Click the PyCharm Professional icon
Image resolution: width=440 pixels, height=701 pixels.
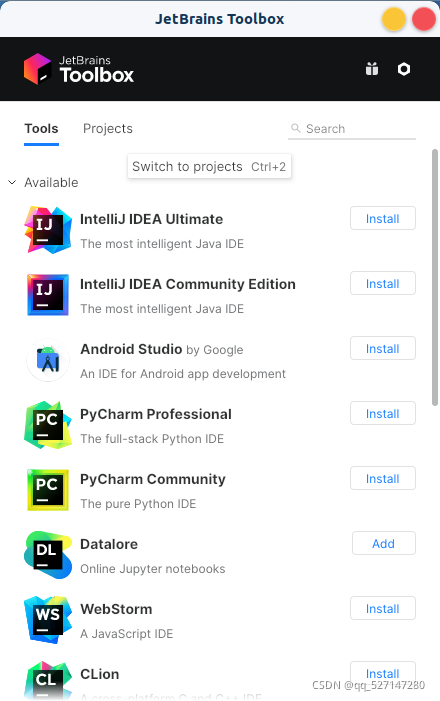pyautogui.click(x=48, y=425)
